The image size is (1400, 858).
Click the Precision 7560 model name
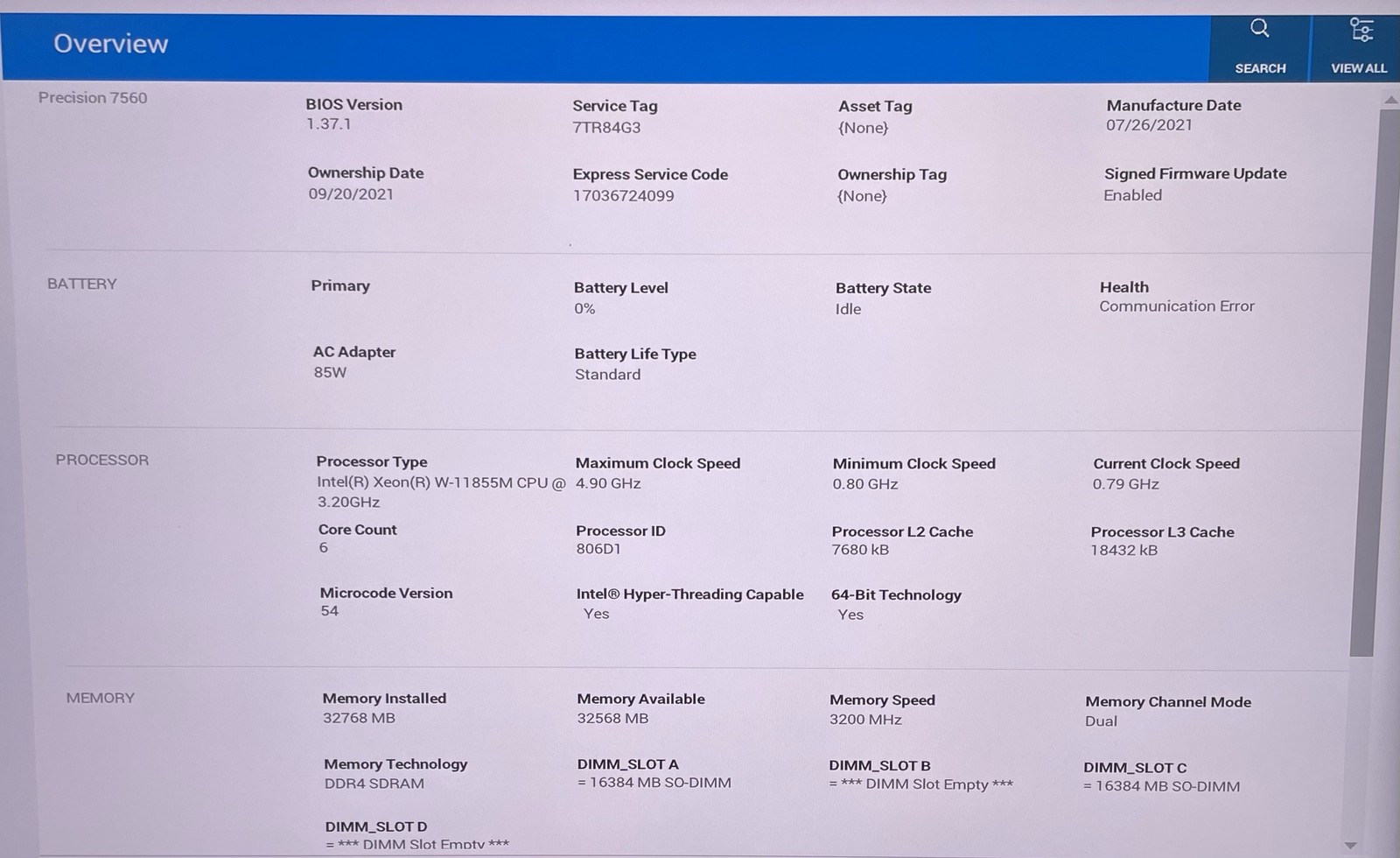pyautogui.click(x=93, y=98)
